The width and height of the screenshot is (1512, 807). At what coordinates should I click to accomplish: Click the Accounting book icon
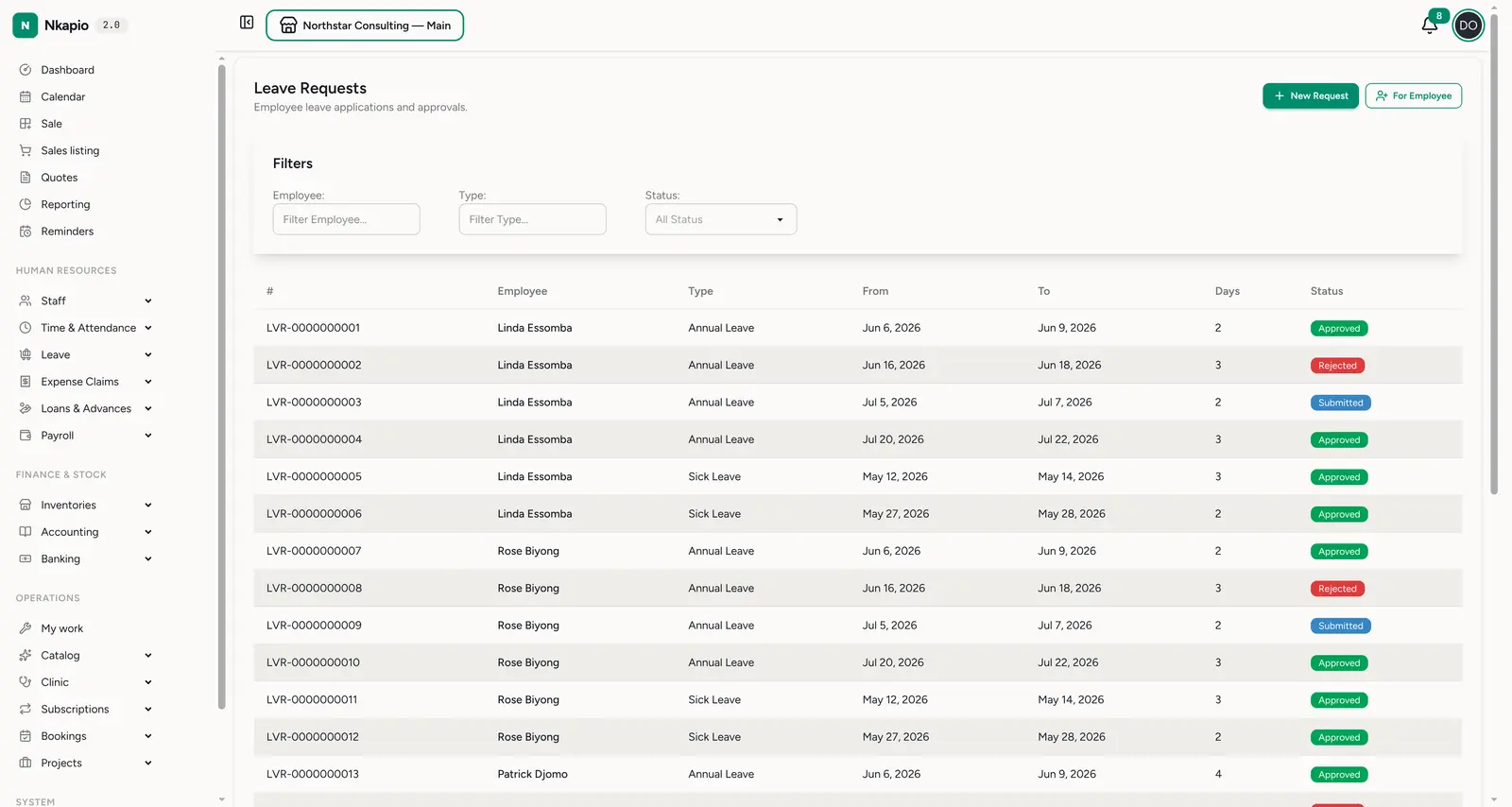pos(26,532)
